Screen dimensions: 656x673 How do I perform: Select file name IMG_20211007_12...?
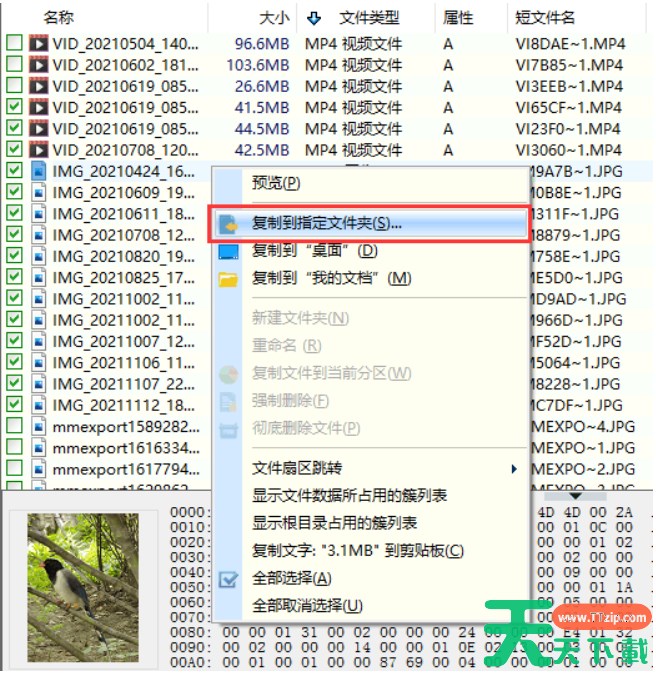[123, 341]
